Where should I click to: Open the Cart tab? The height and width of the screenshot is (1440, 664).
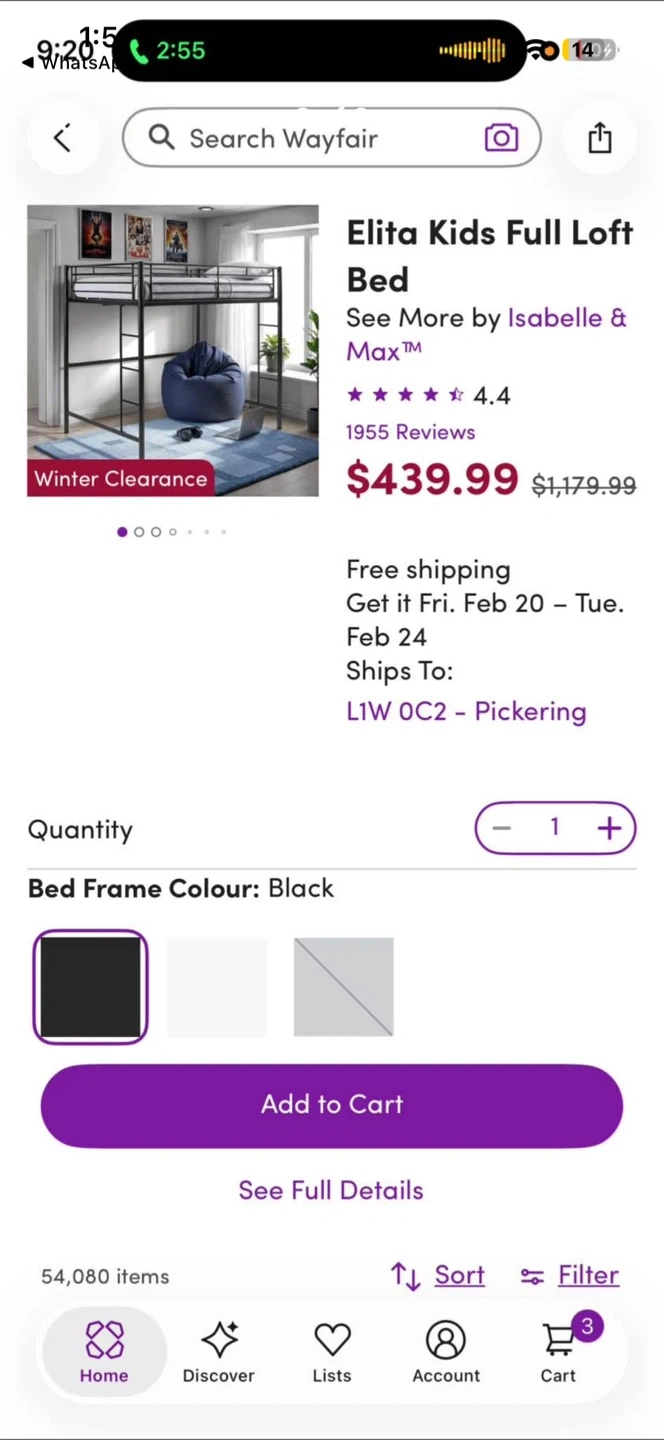[x=559, y=1351]
